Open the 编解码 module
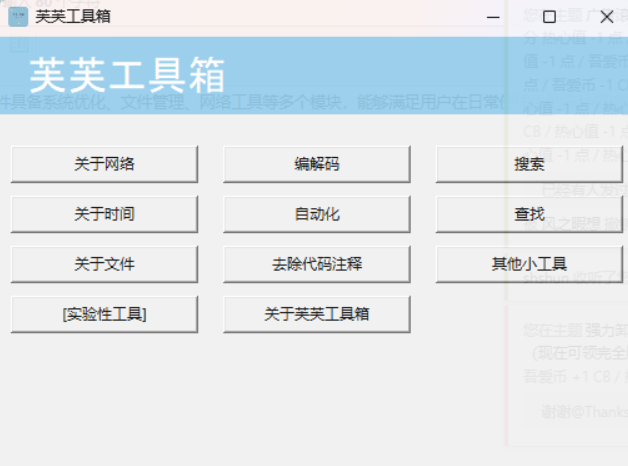Viewport: 628px width, 466px height. tap(317, 165)
